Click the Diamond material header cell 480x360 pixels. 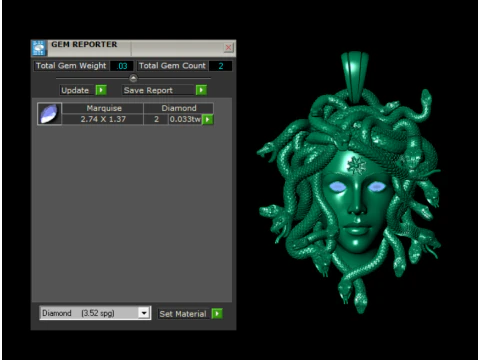pos(179,108)
